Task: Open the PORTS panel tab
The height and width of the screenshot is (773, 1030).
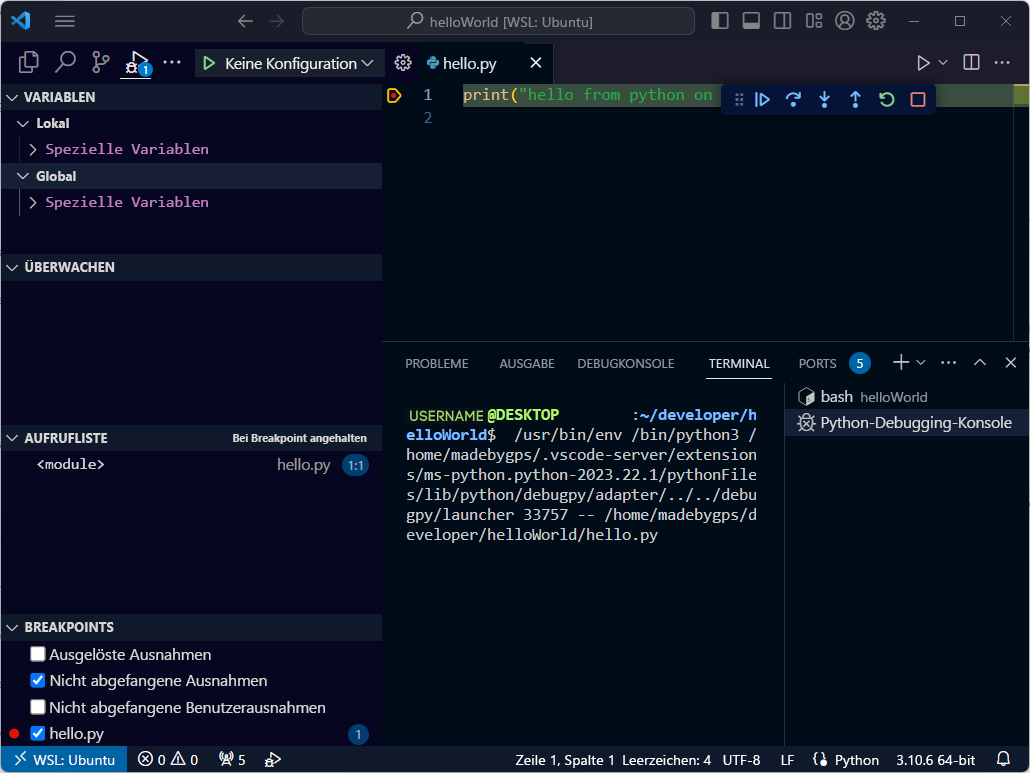Action: tap(817, 363)
